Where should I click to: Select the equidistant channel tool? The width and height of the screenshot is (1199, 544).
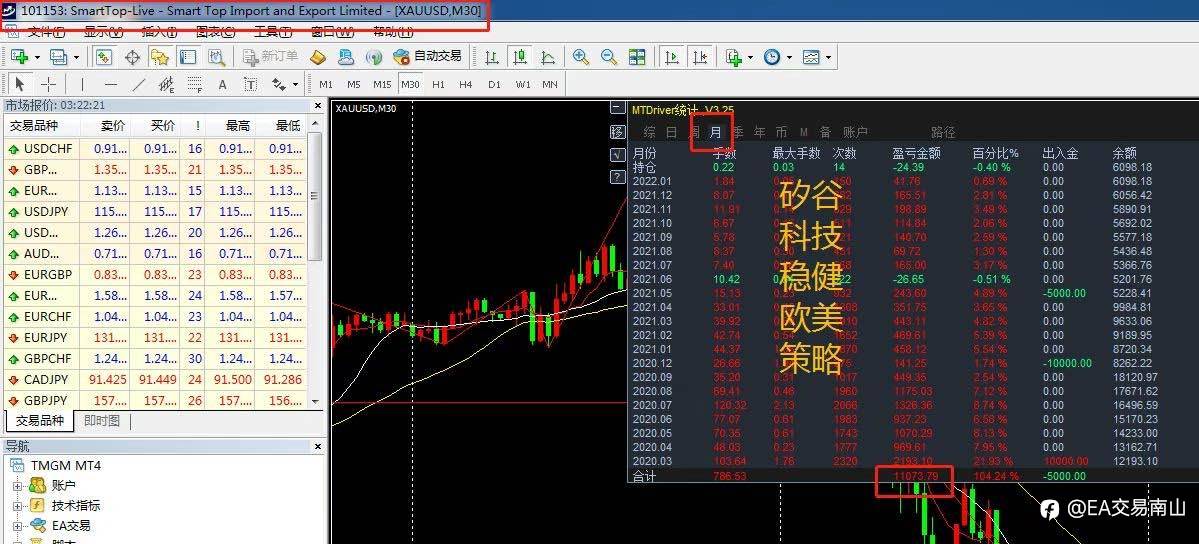point(166,84)
